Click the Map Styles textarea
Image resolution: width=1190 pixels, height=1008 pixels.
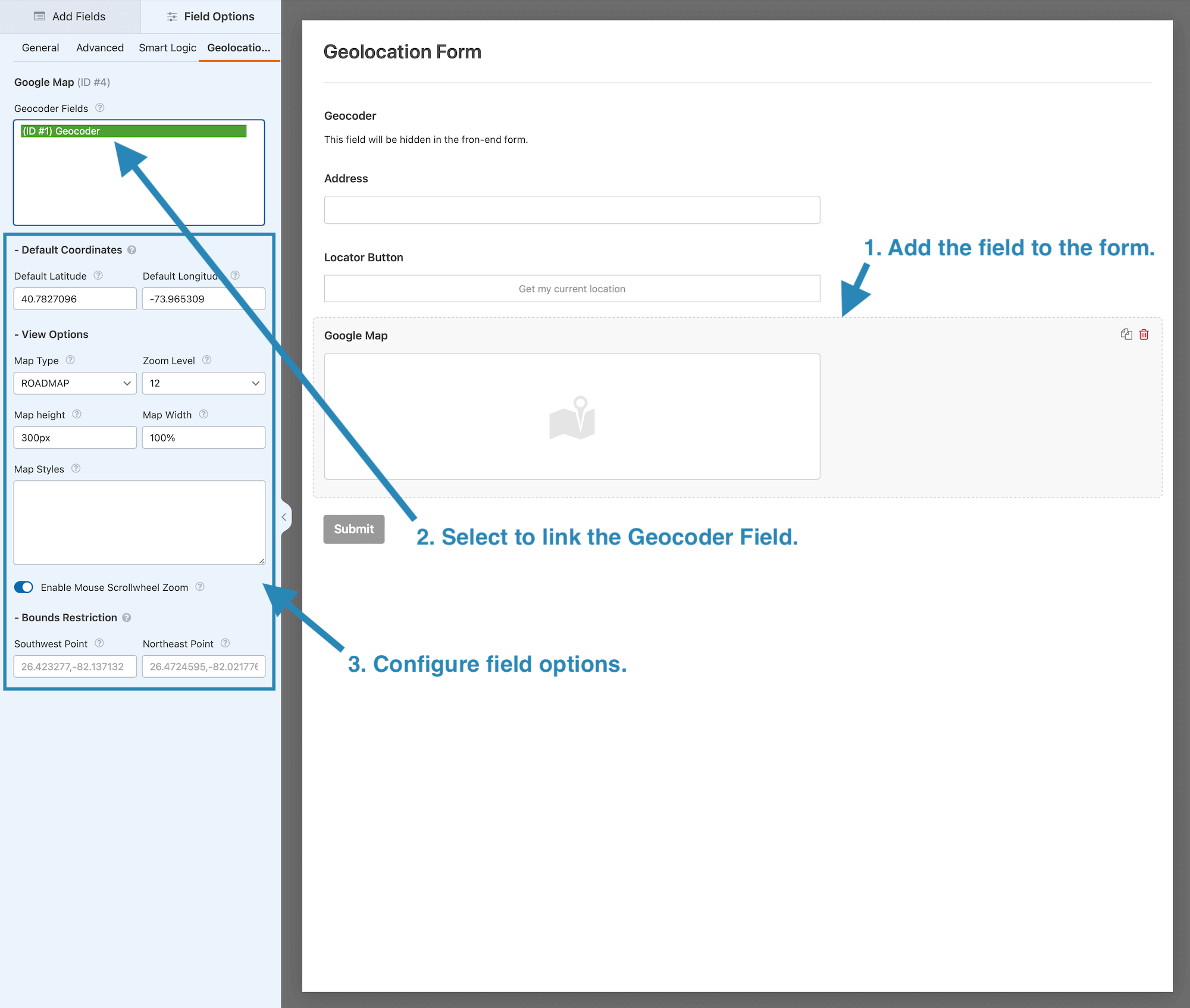pos(139,522)
